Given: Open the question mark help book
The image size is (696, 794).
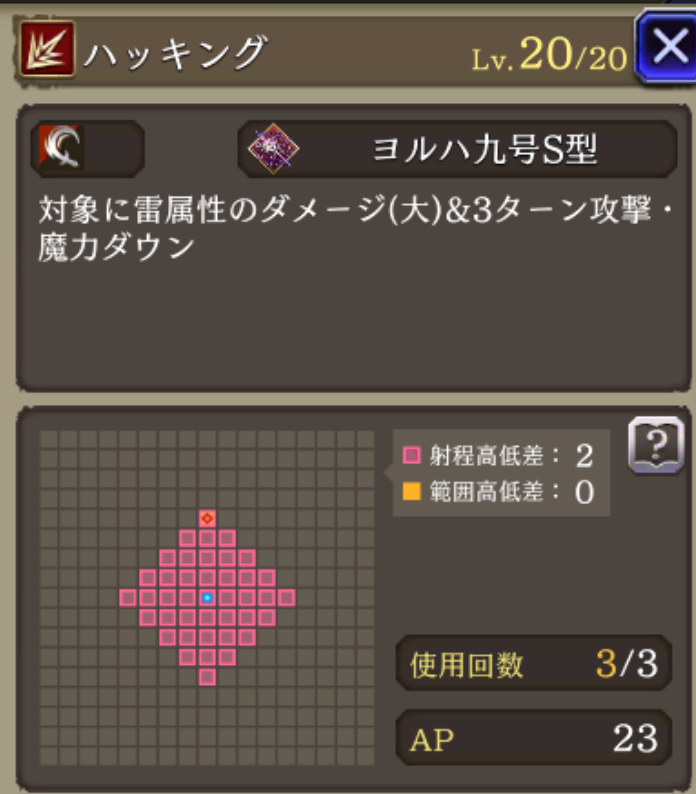Looking at the screenshot, I should point(656,445).
